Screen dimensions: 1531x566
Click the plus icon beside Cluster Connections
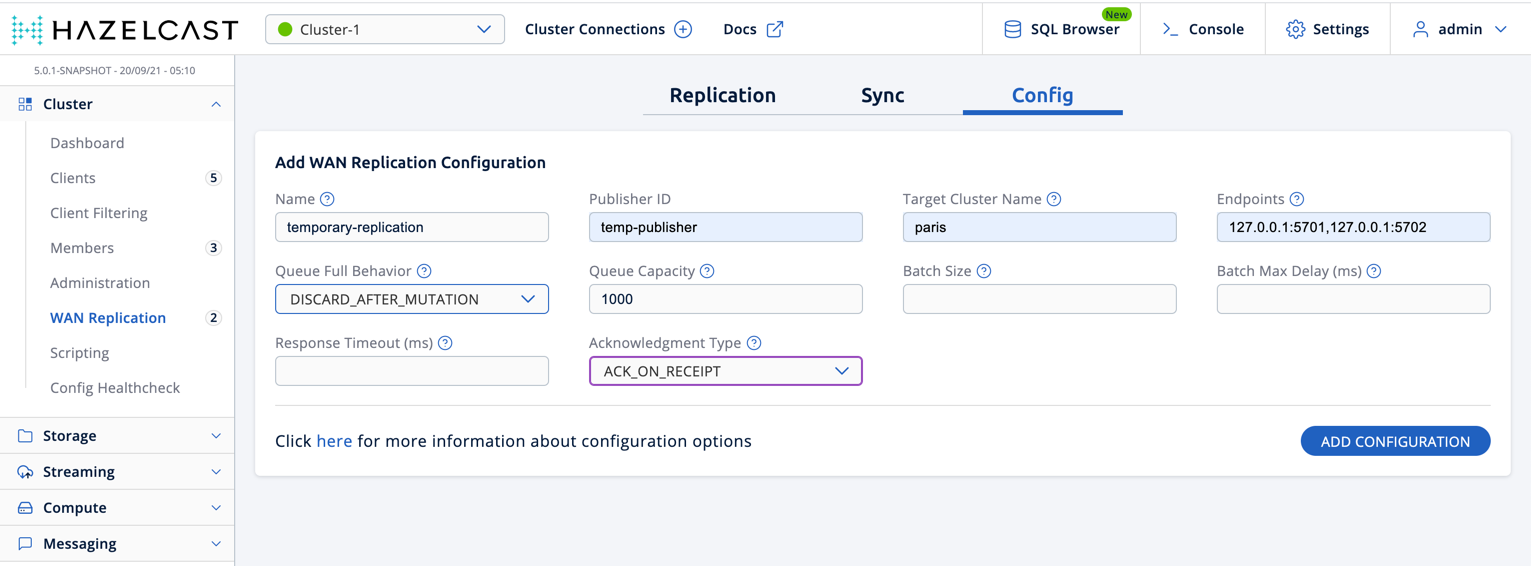(x=683, y=29)
